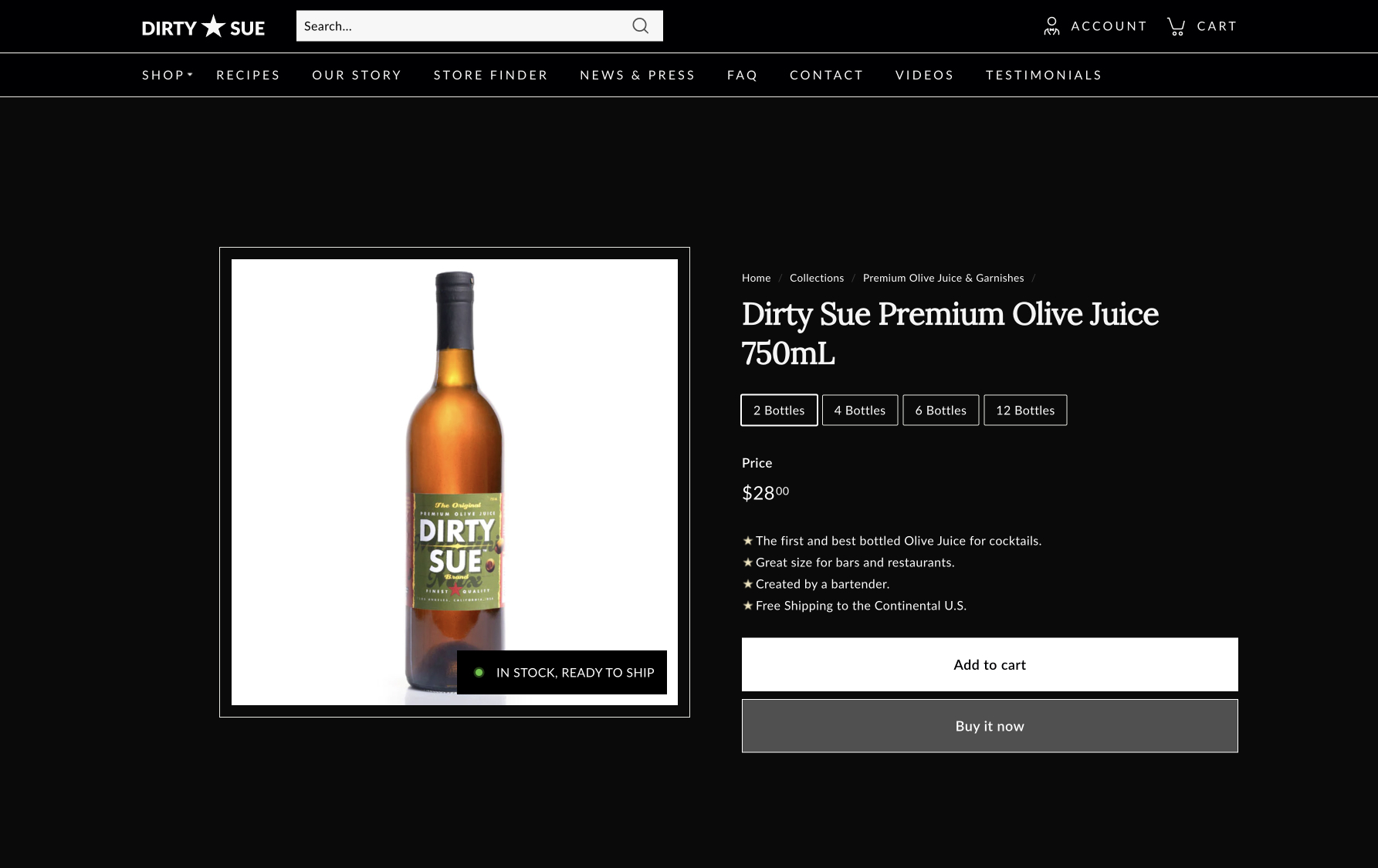Open the shopping cart icon

1176,26
